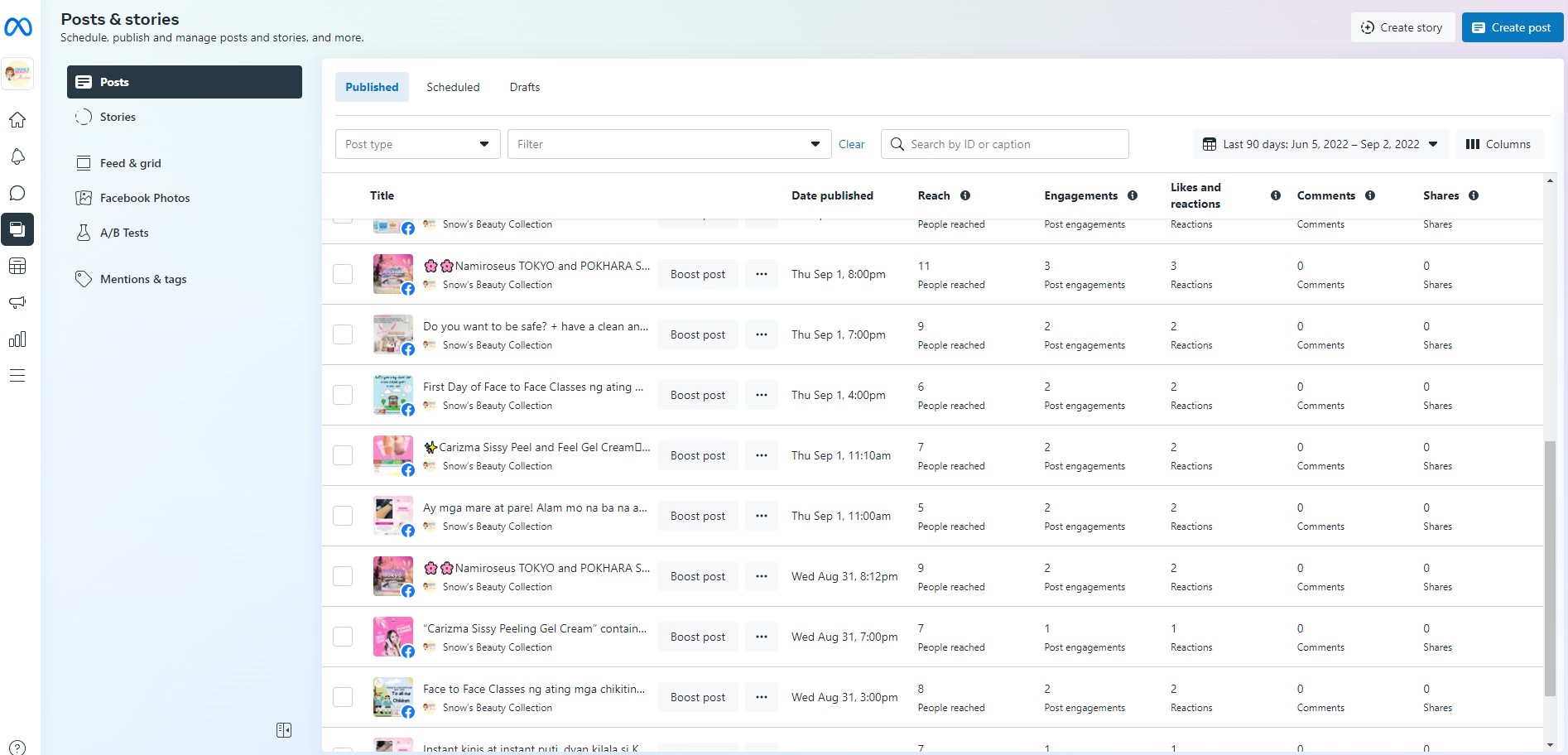Switch to the Published tab
The height and width of the screenshot is (755, 1568).
coord(372,87)
